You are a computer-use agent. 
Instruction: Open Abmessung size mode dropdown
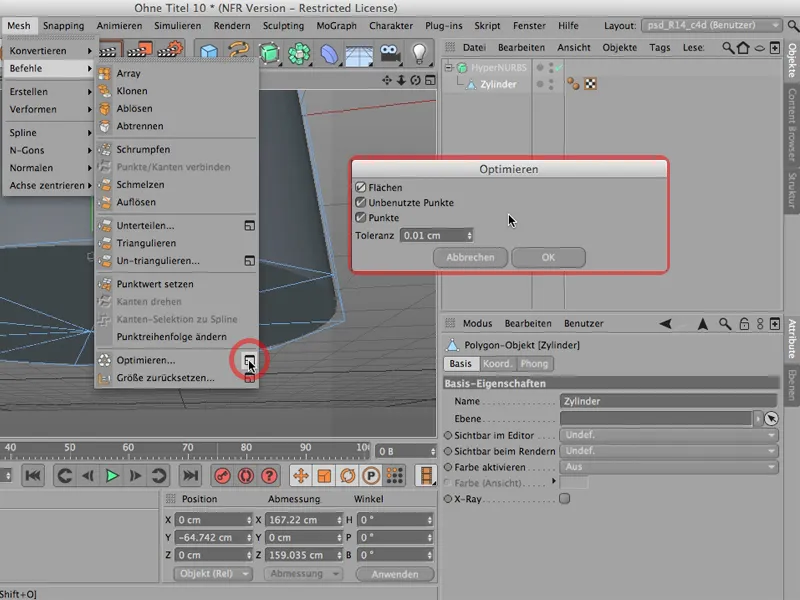(303, 573)
